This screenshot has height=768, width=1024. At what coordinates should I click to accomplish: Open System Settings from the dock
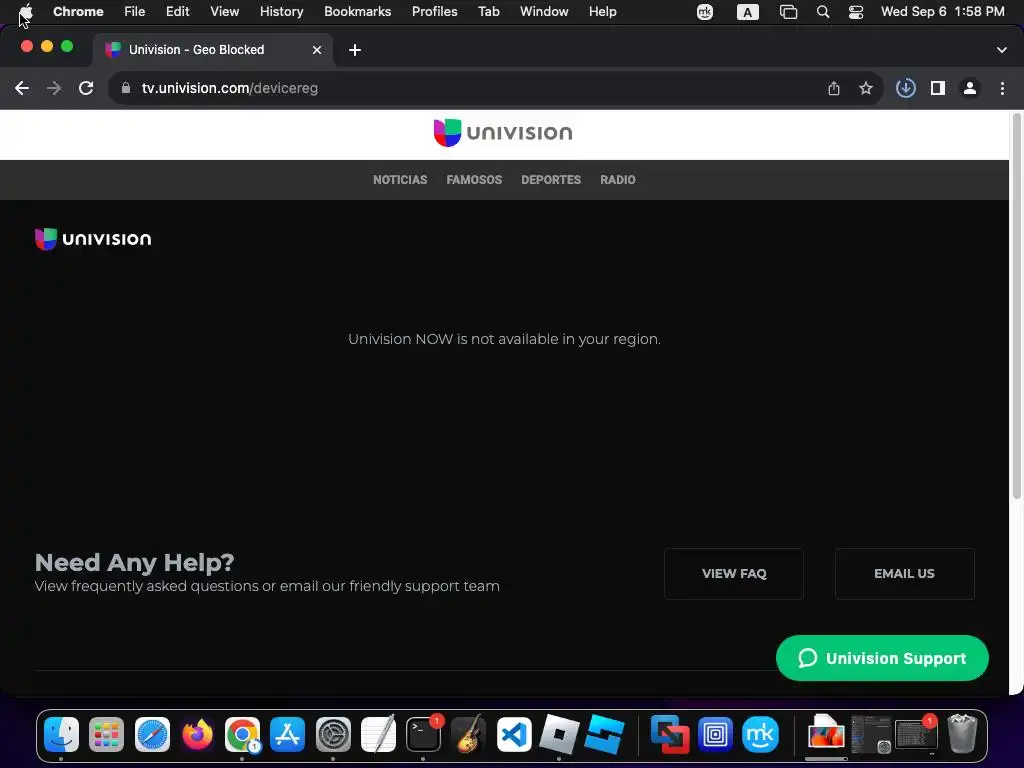pyautogui.click(x=333, y=734)
